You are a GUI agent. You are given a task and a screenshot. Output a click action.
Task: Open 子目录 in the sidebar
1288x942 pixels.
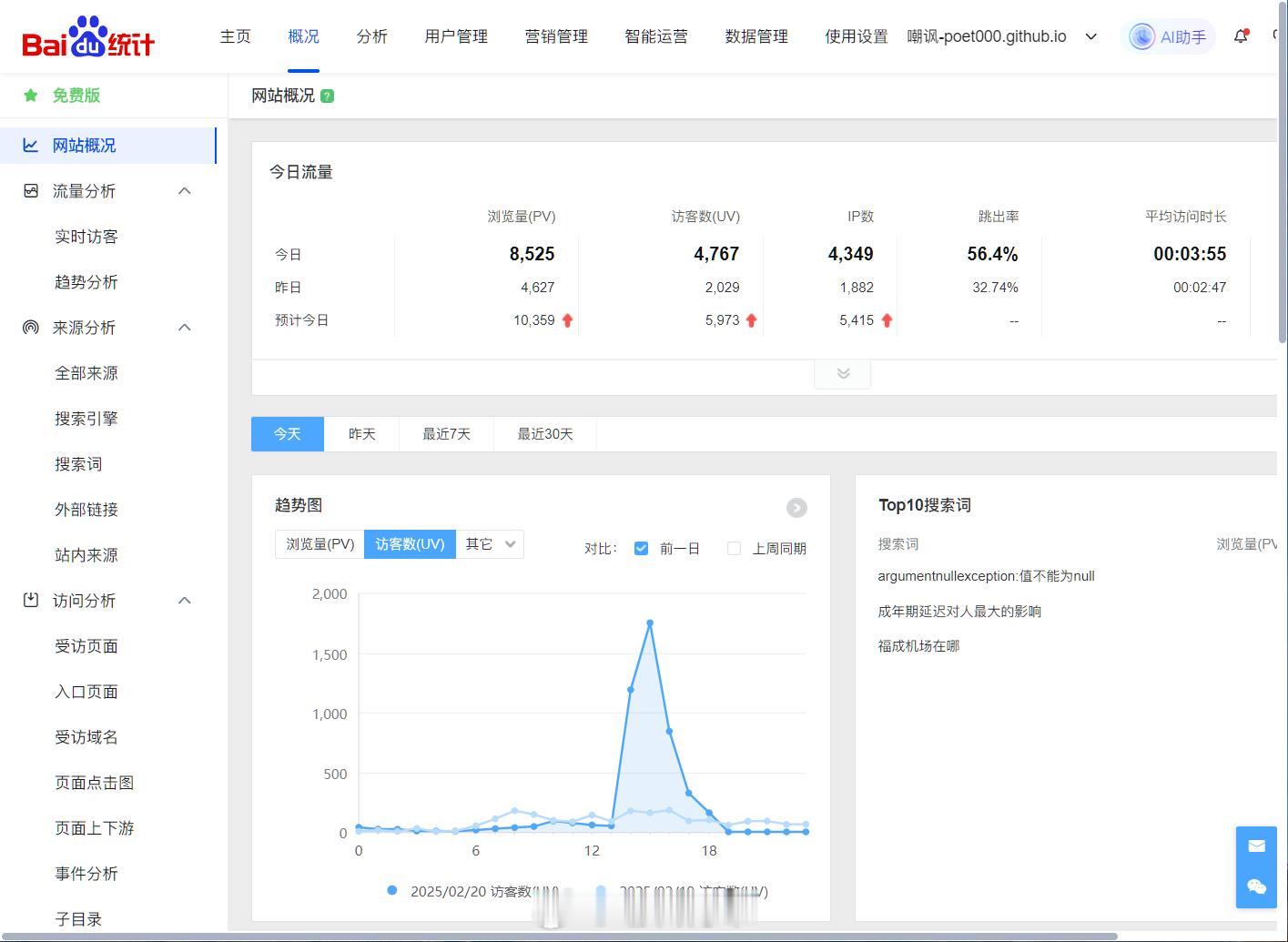78,918
